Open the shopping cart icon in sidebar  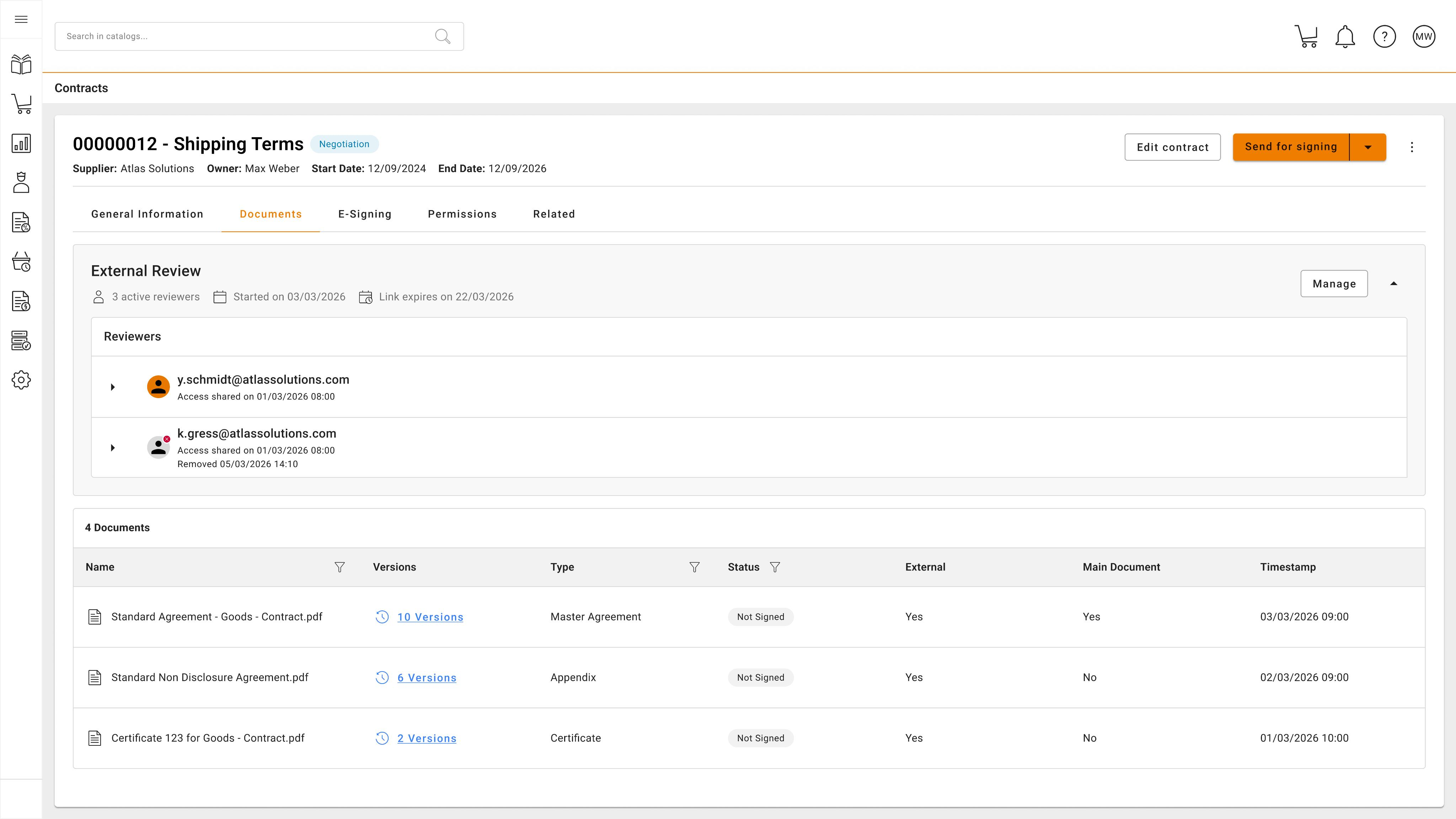pyautogui.click(x=21, y=104)
